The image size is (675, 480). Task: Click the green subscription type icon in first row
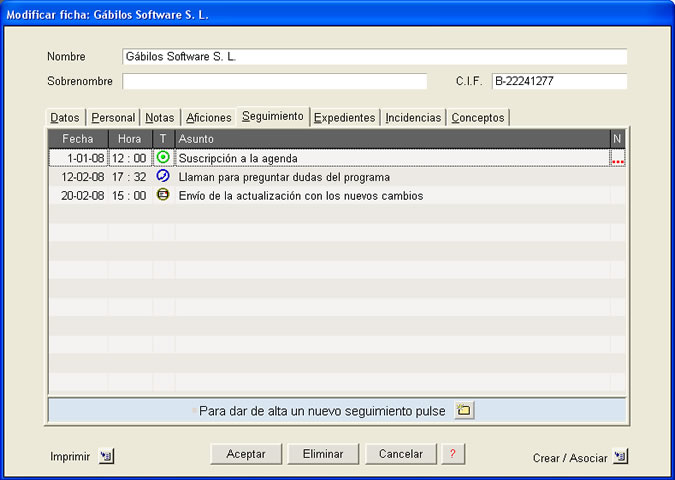click(x=163, y=157)
